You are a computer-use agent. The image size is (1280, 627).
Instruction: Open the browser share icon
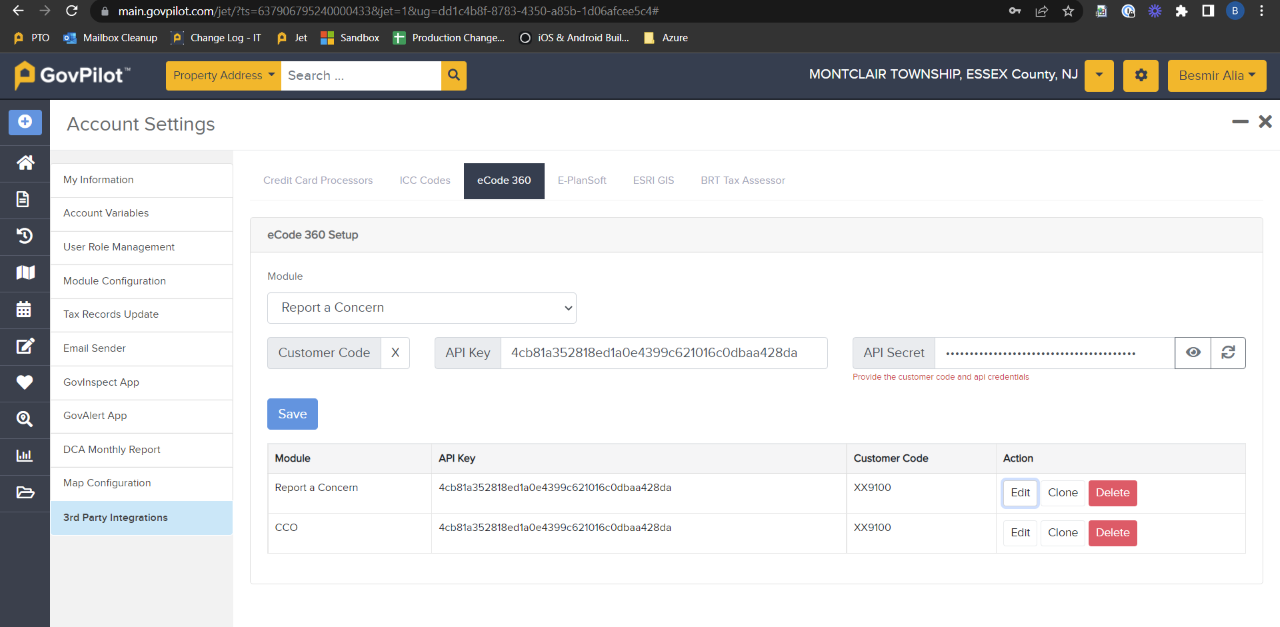(x=1041, y=11)
